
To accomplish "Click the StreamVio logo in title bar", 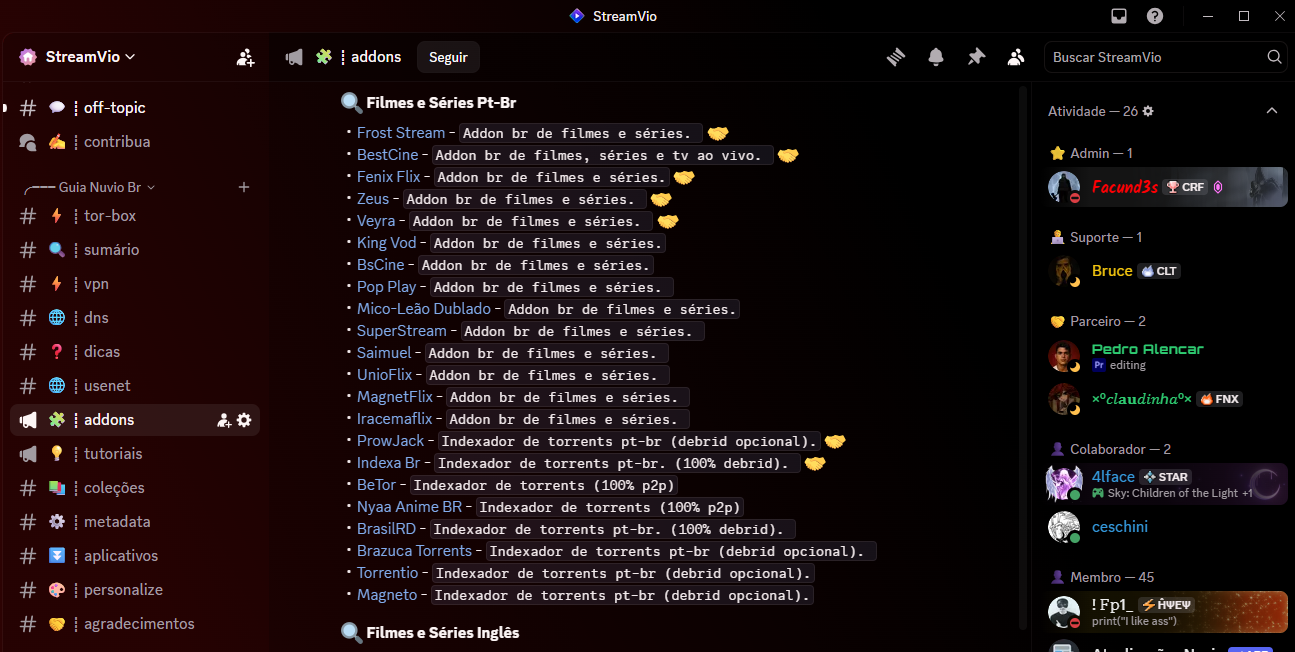I will [x=576, y=16].
